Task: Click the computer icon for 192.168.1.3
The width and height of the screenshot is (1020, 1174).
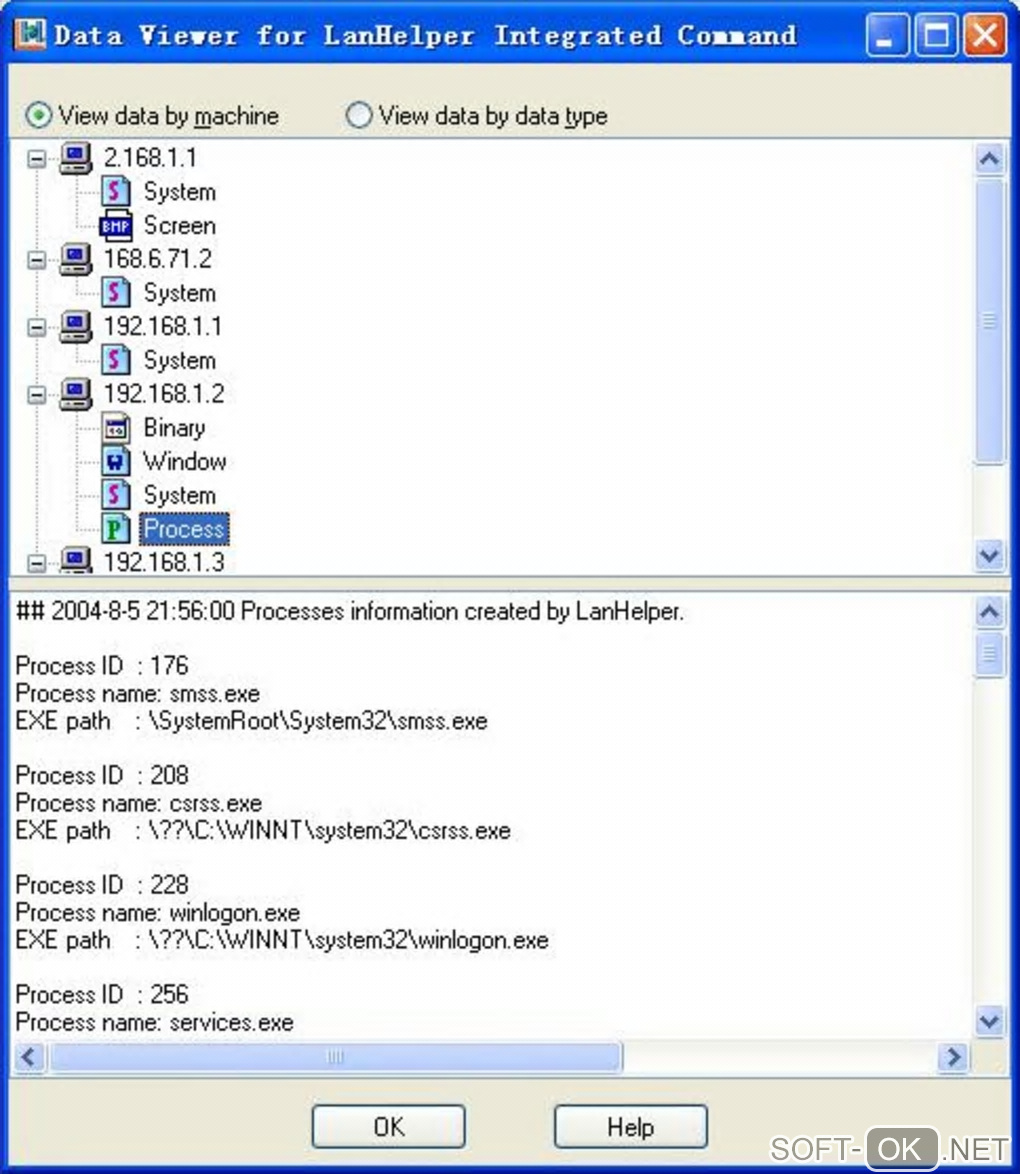Action: 76,561
